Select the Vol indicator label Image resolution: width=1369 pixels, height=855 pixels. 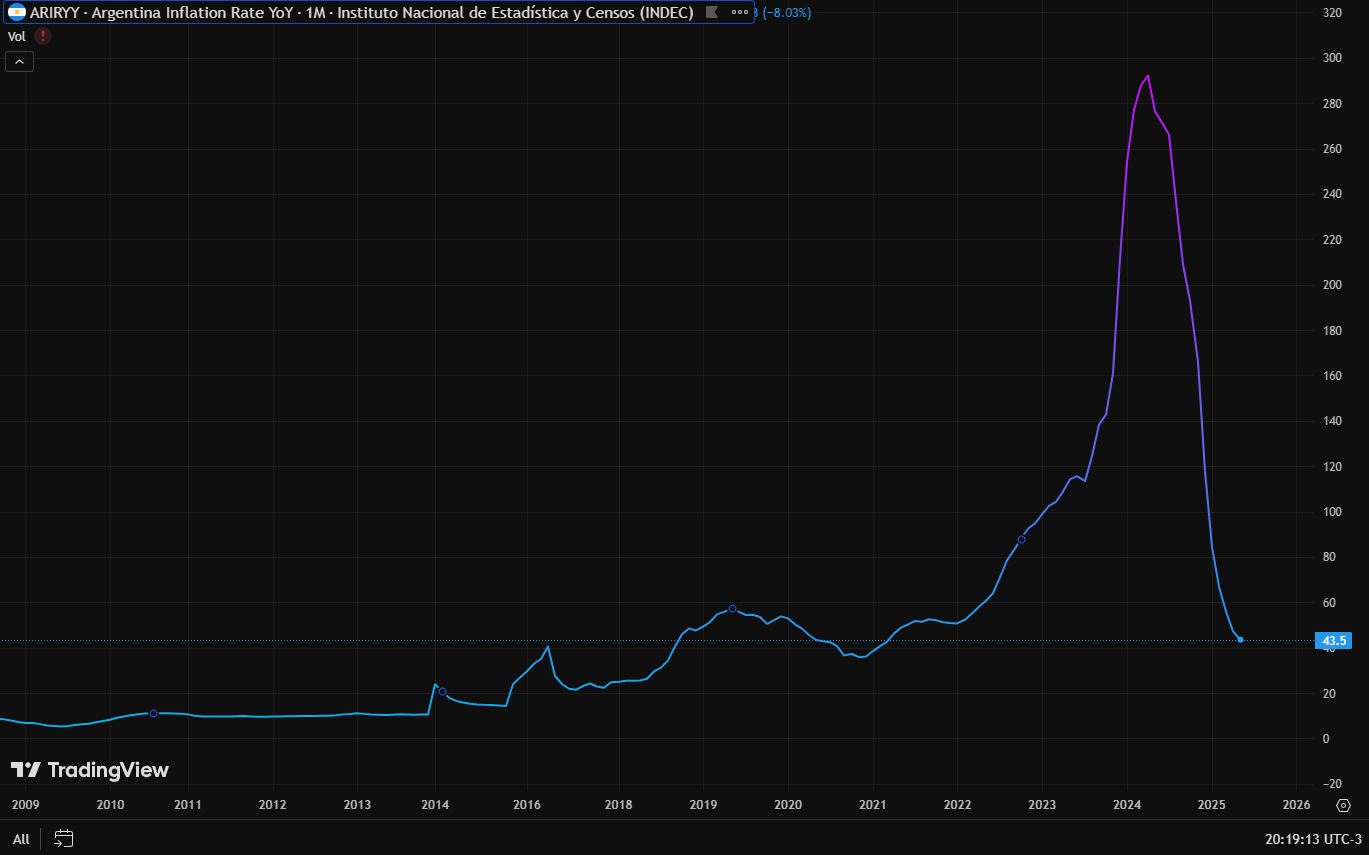click(17, 36)
